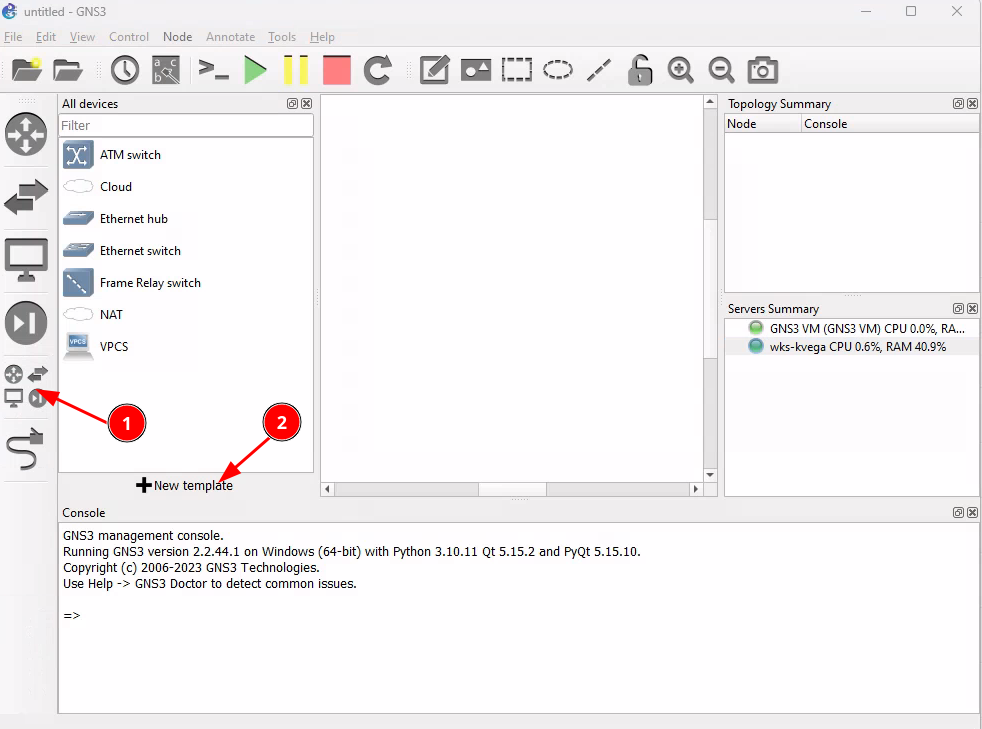Select the Ethernet switch device
This screenshot has width=982, height=729.
coord(140,251)
